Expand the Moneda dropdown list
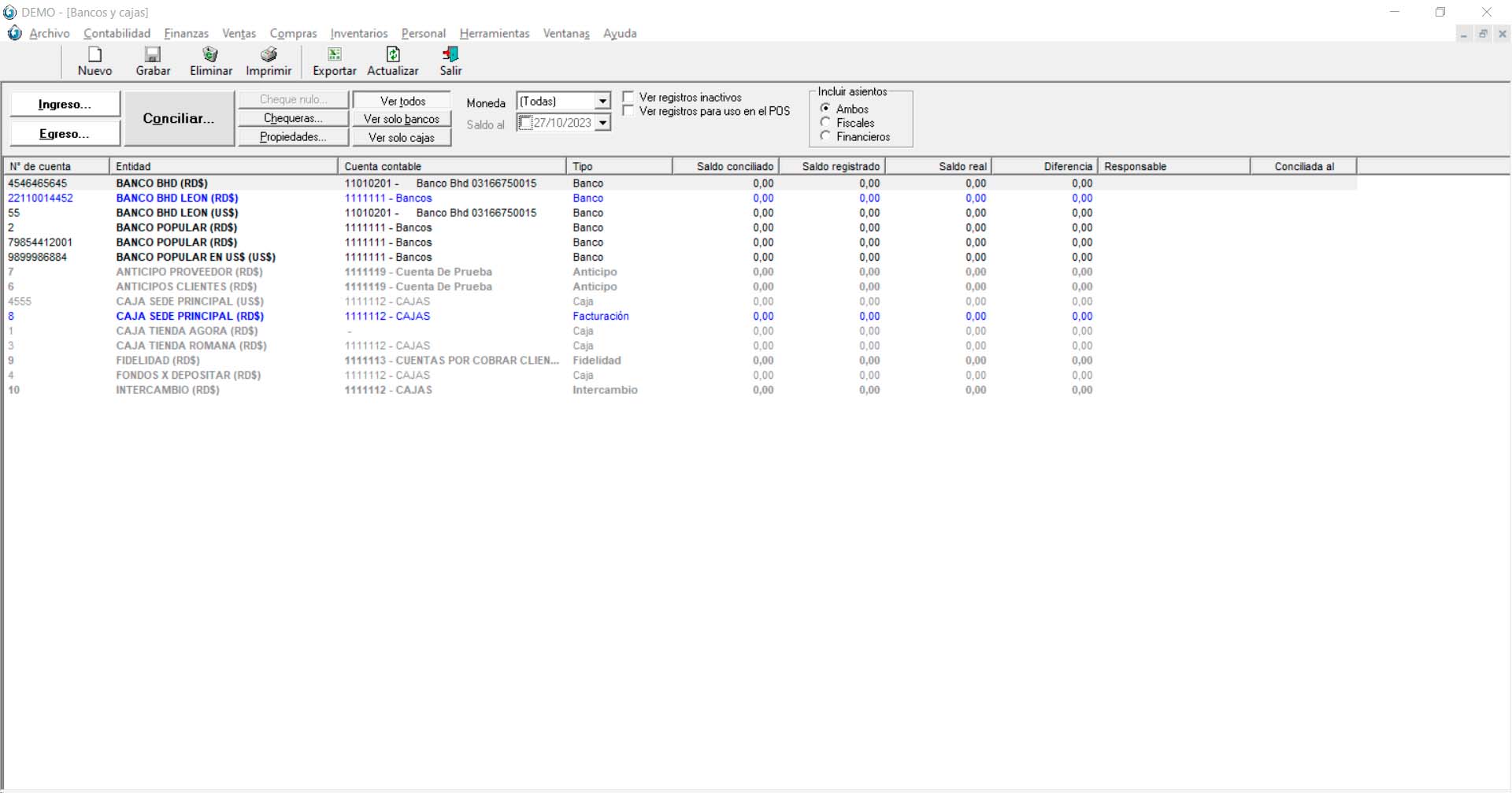The height and width of the screenshot is (793, 1512). (602, 102)
